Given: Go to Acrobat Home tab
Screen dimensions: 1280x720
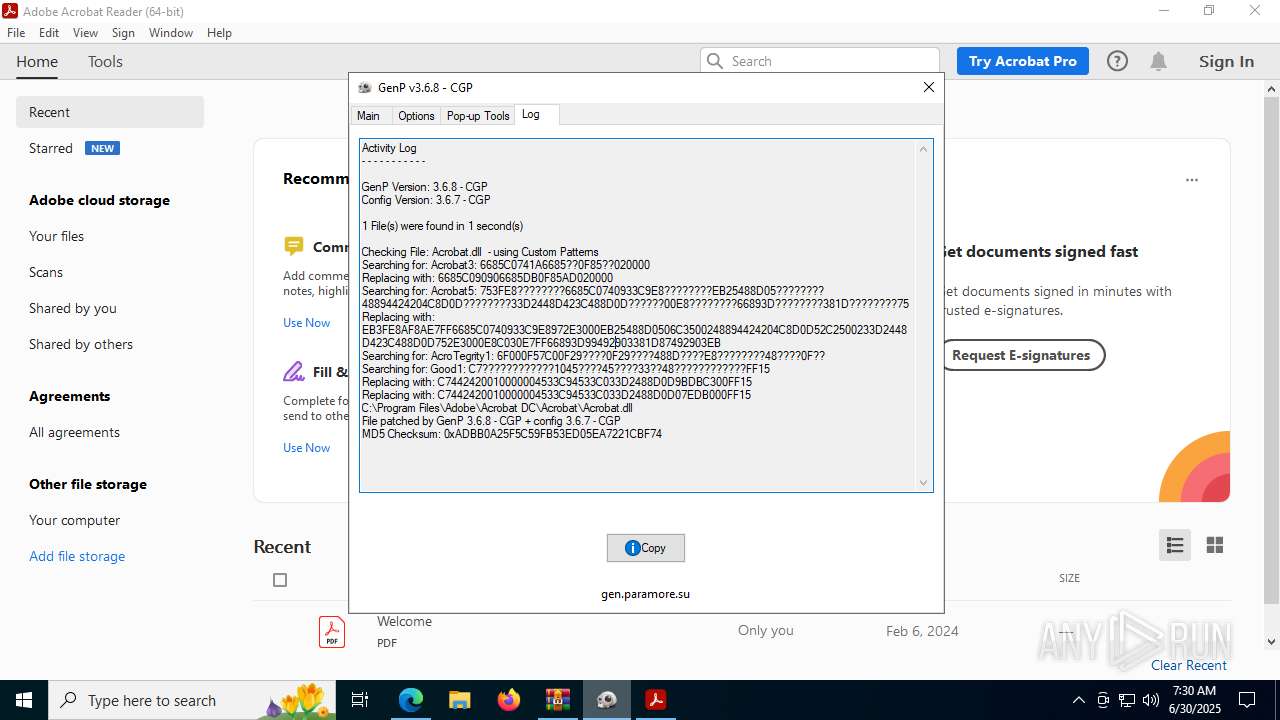Looking at the screenshot, I should click(37, 62).
